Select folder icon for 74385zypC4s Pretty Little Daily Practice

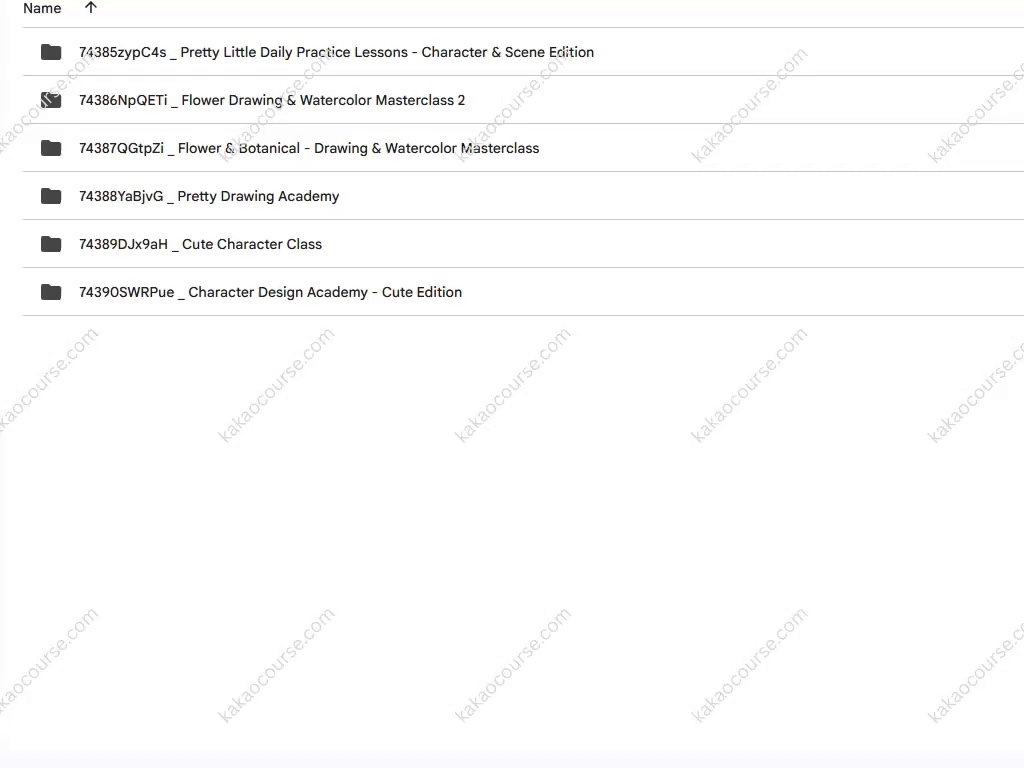51,52
